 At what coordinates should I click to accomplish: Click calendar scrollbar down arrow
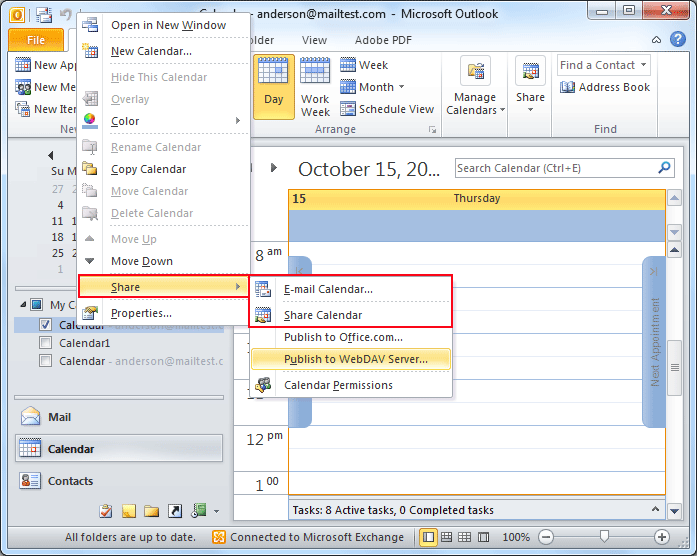click(x=674, y=511)
